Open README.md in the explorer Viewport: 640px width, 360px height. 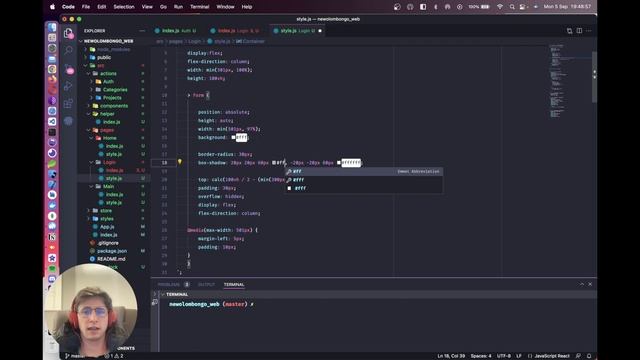coord(111,259)
